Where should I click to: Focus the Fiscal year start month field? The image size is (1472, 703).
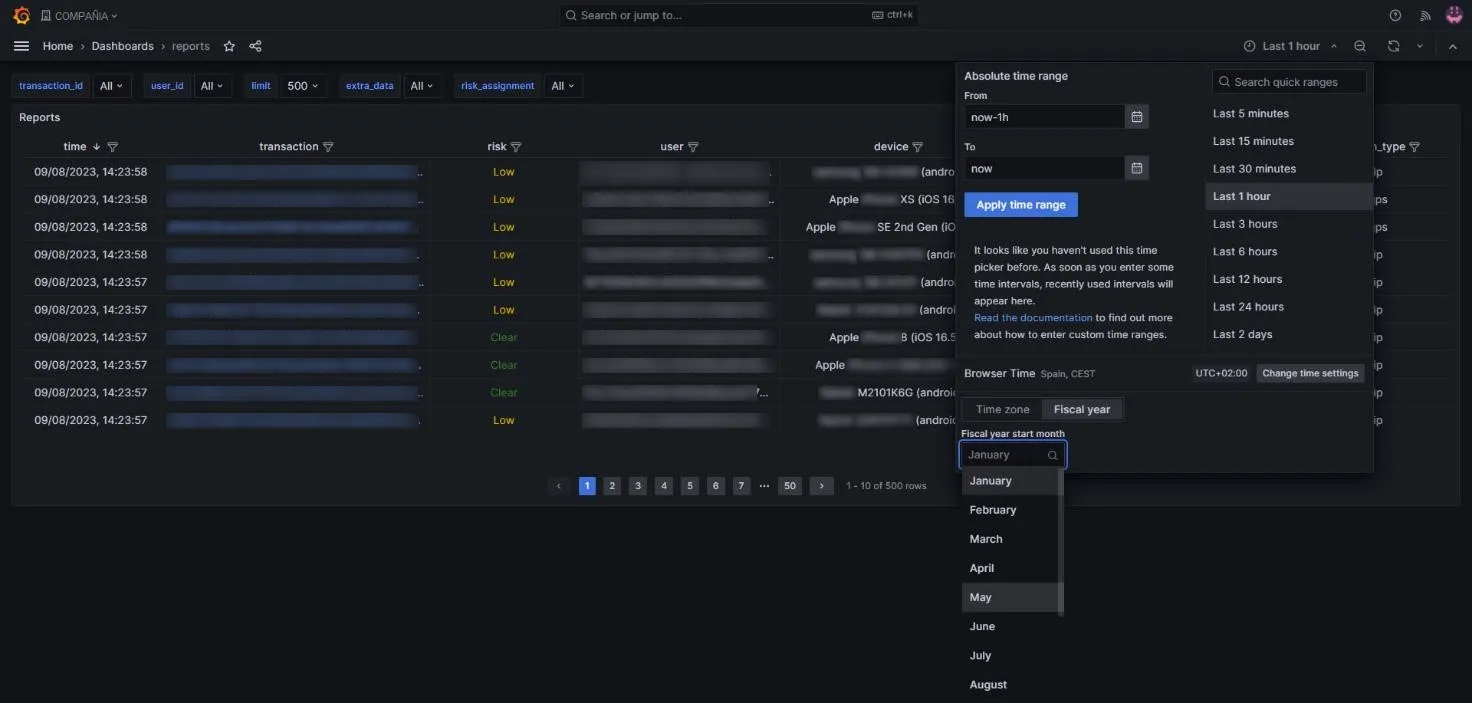1013,455
